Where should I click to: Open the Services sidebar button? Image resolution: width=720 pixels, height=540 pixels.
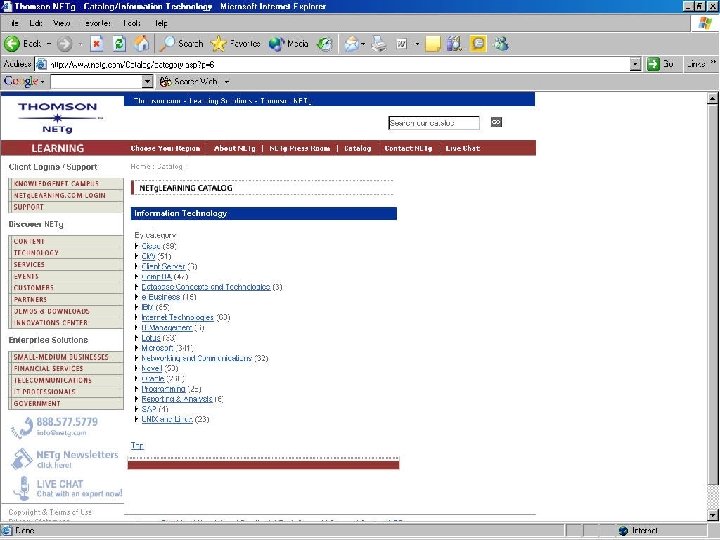point(66,264)
